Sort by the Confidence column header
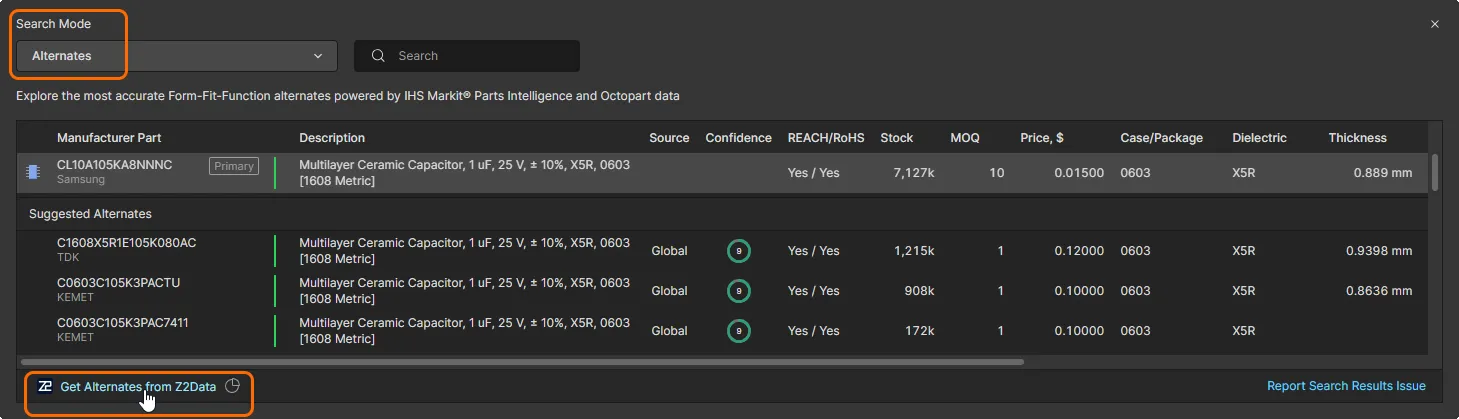 click(738, 138)
